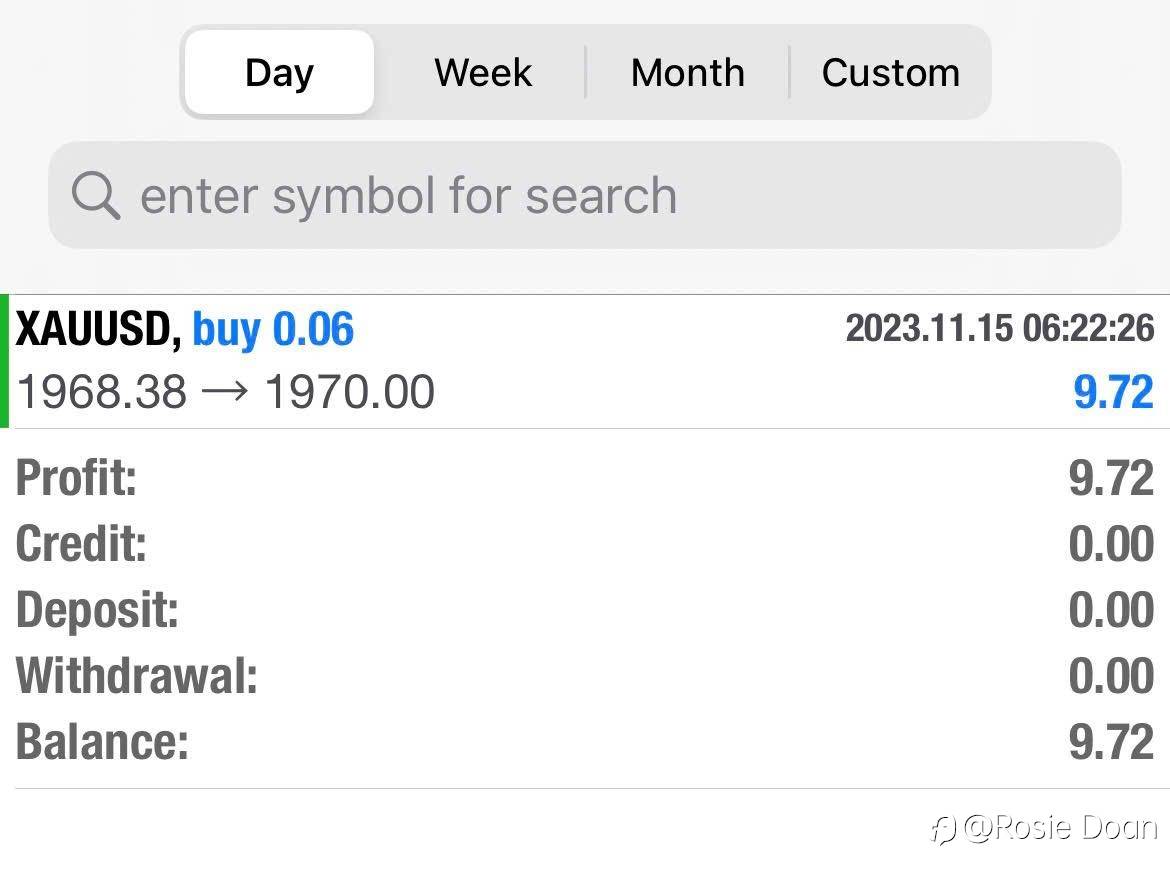
Task: Open the Month history tab
Action: (687, 73)
